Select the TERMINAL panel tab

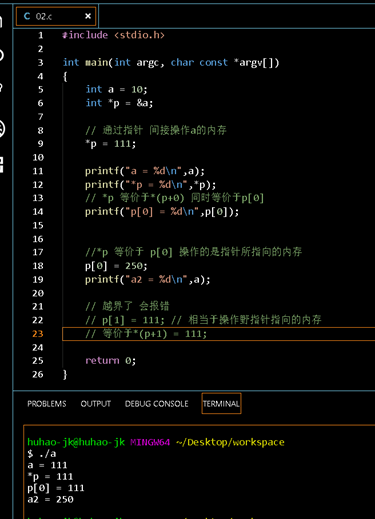221,404
